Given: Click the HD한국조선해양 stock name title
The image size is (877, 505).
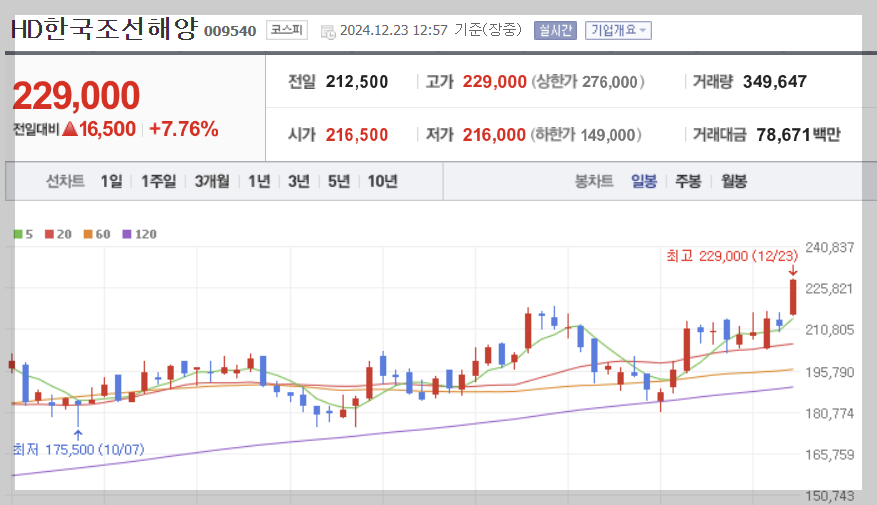Looking at the screenshot, I should (105, 29).
